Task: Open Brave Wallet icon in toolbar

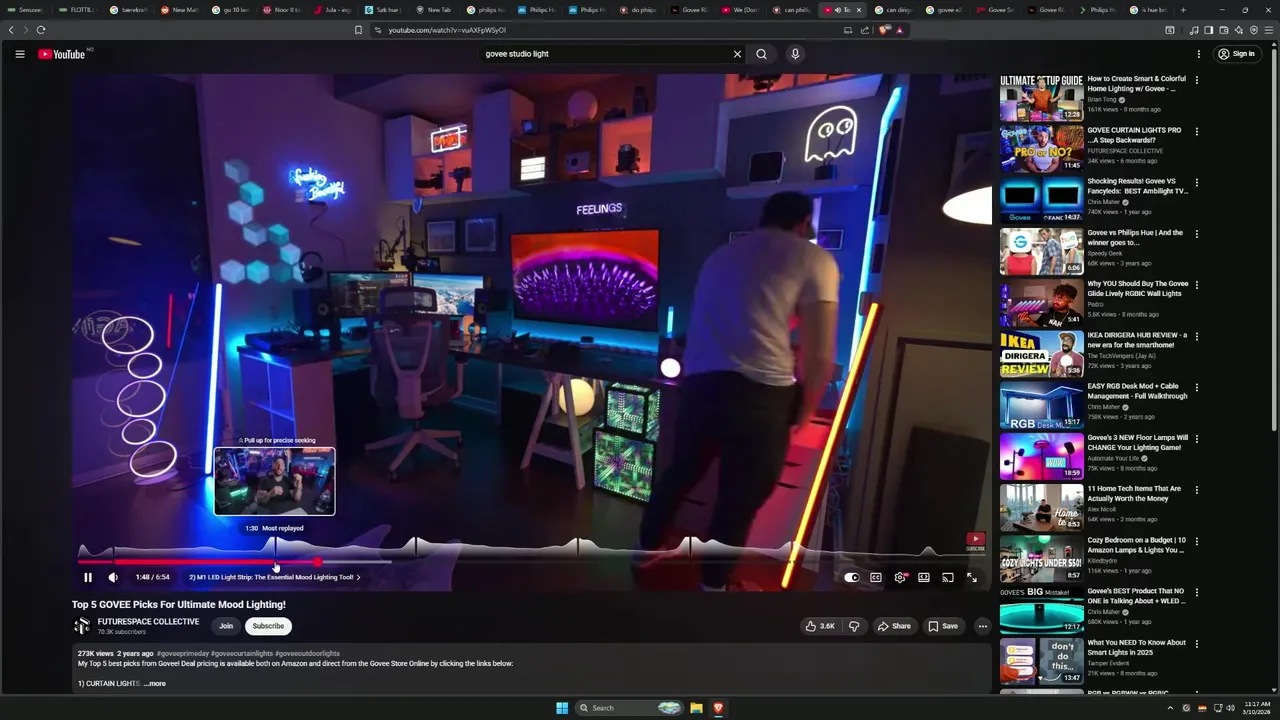Action: tap(1223, 30)
